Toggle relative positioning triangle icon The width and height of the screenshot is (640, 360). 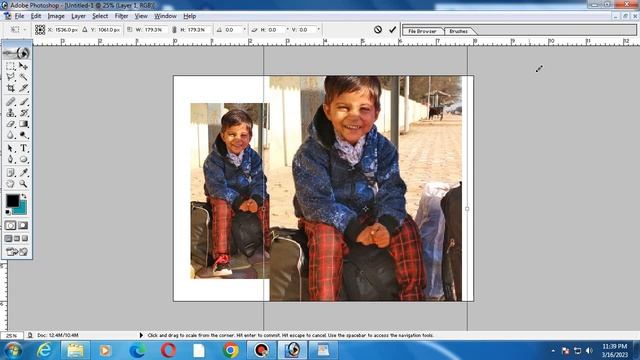[x=84, y=29]
